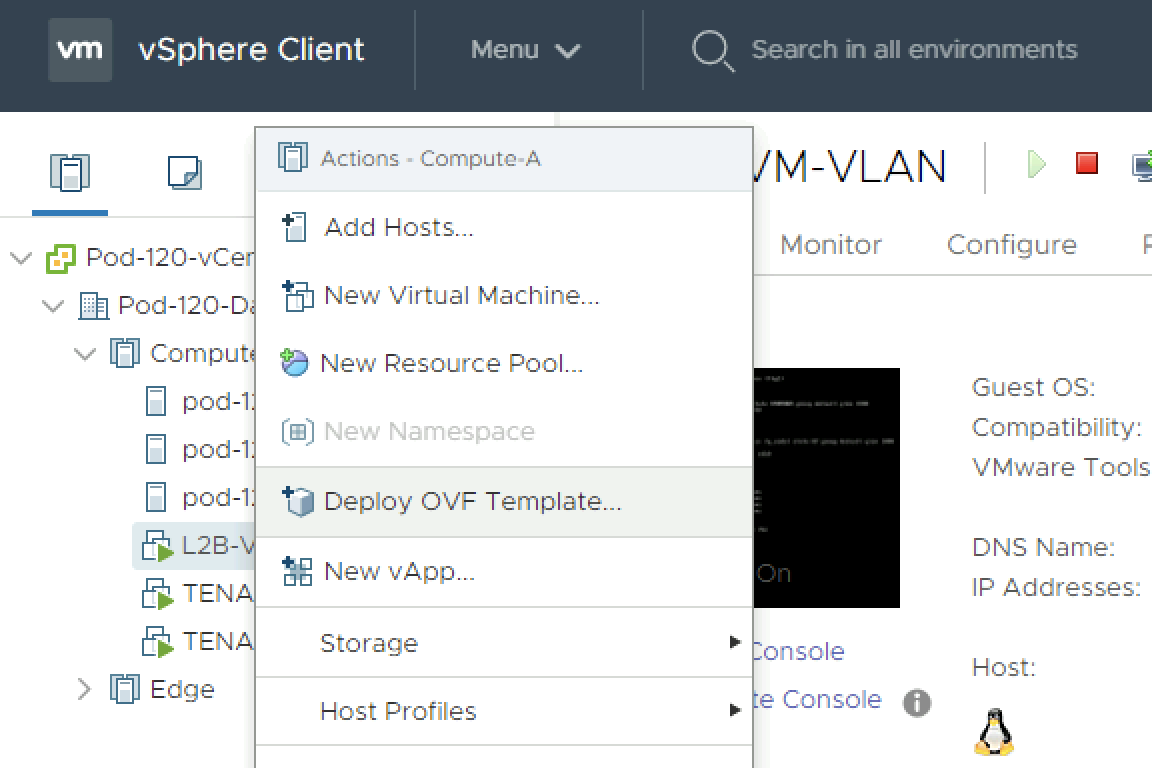Collapse the Pod-120 vCenter tree node
1152x768 pixels.
21,258
